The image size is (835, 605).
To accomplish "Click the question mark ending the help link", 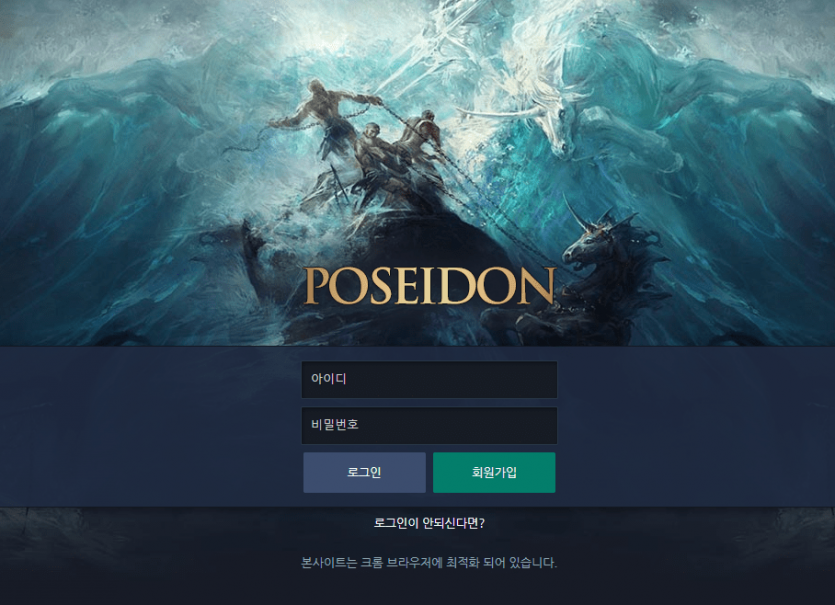I will coord(482,523).
